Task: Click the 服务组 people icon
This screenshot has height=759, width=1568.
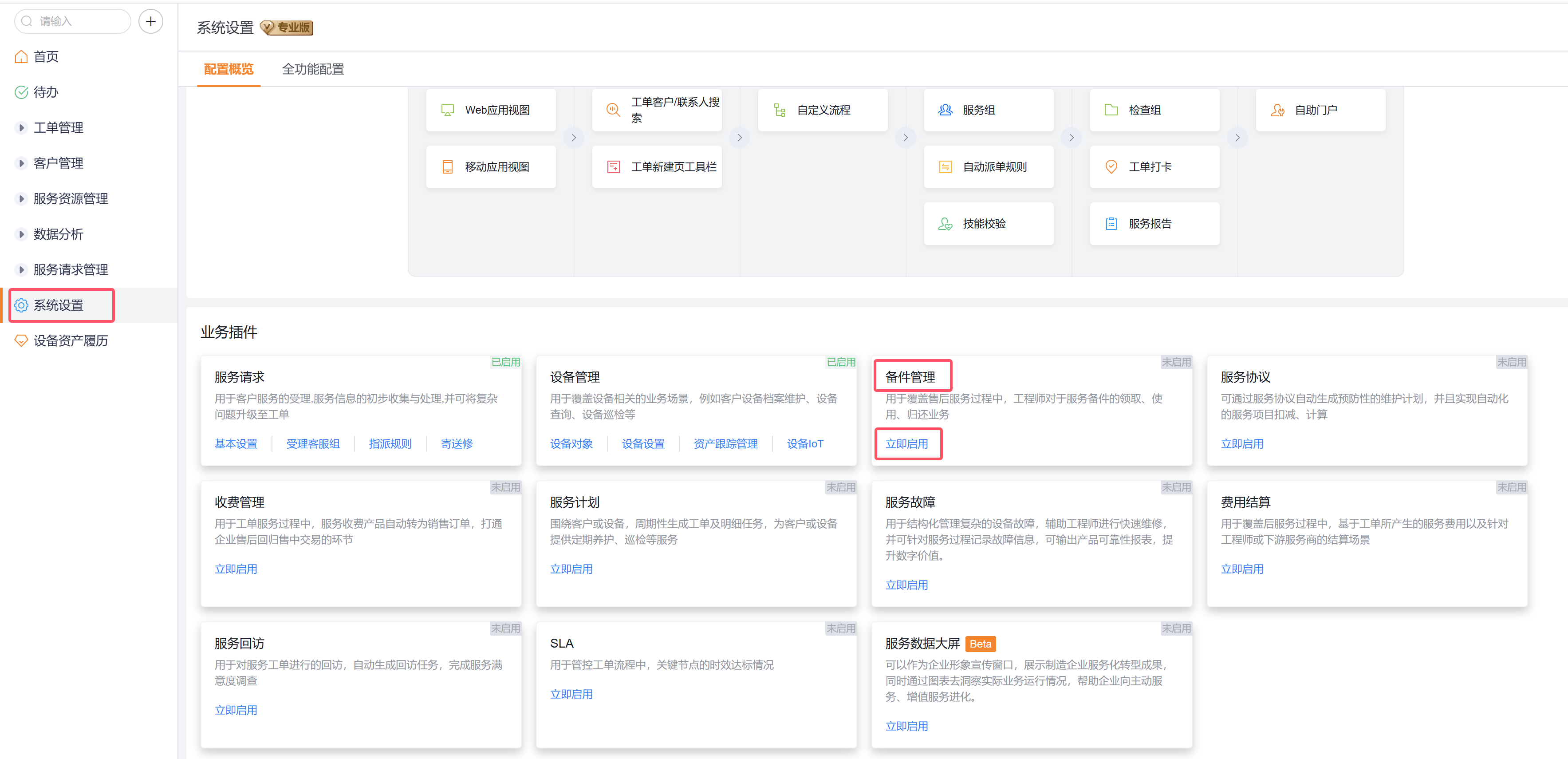Action: (946, 110)
